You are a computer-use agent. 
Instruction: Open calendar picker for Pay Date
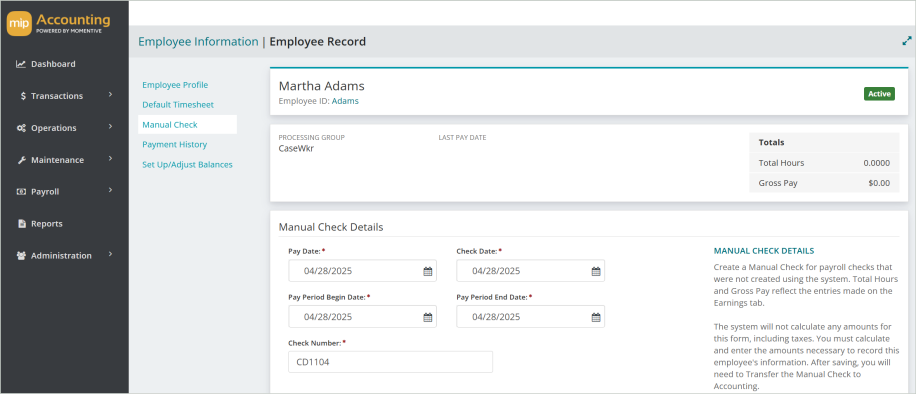[428, 271]
